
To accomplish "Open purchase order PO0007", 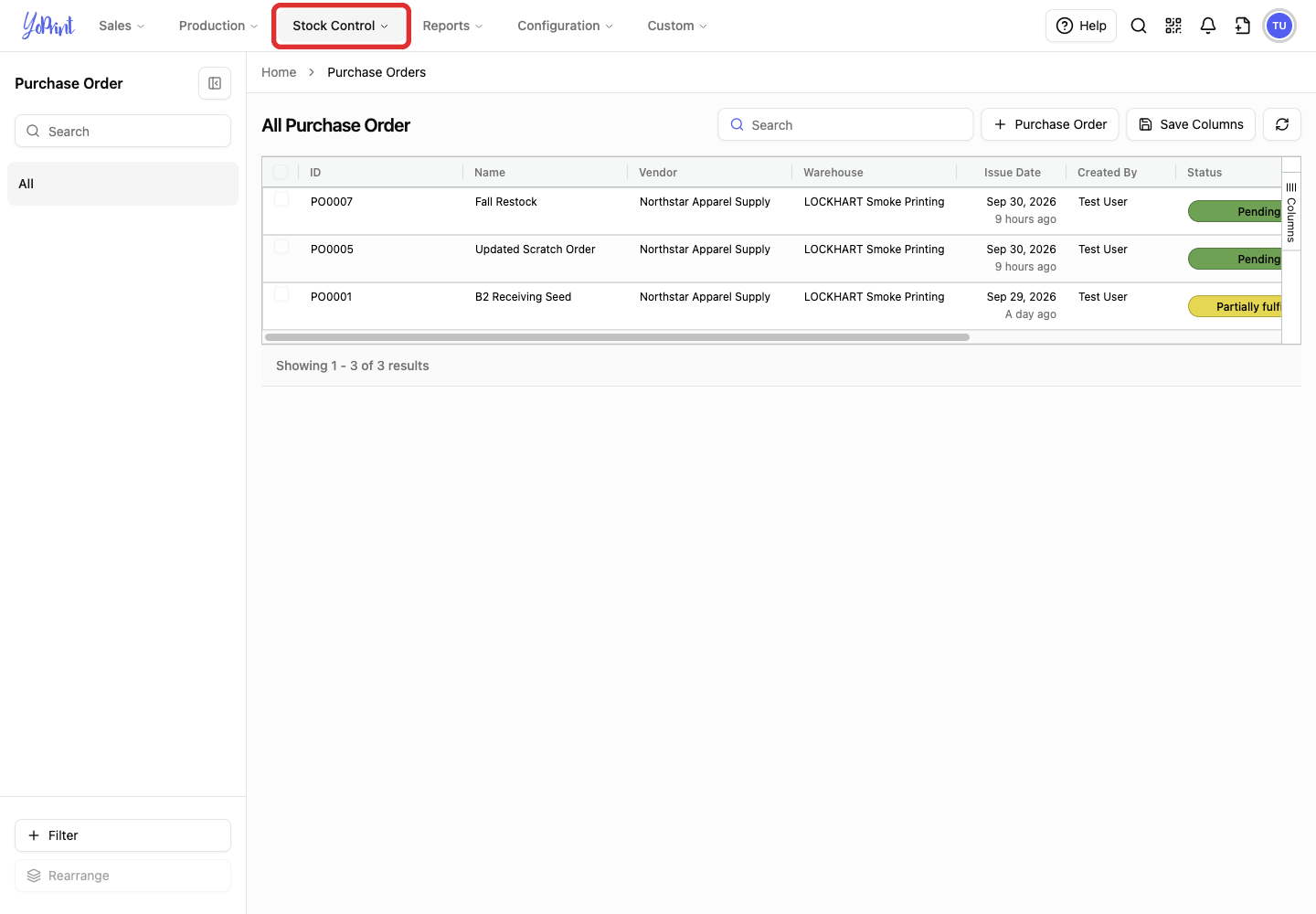I will click(332, 202).
